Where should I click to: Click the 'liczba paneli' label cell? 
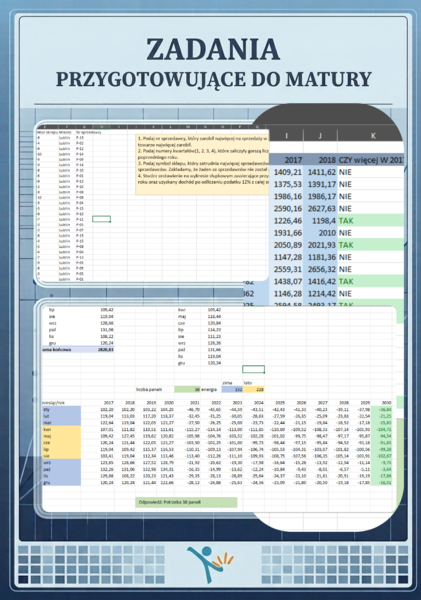click(155, 390)
